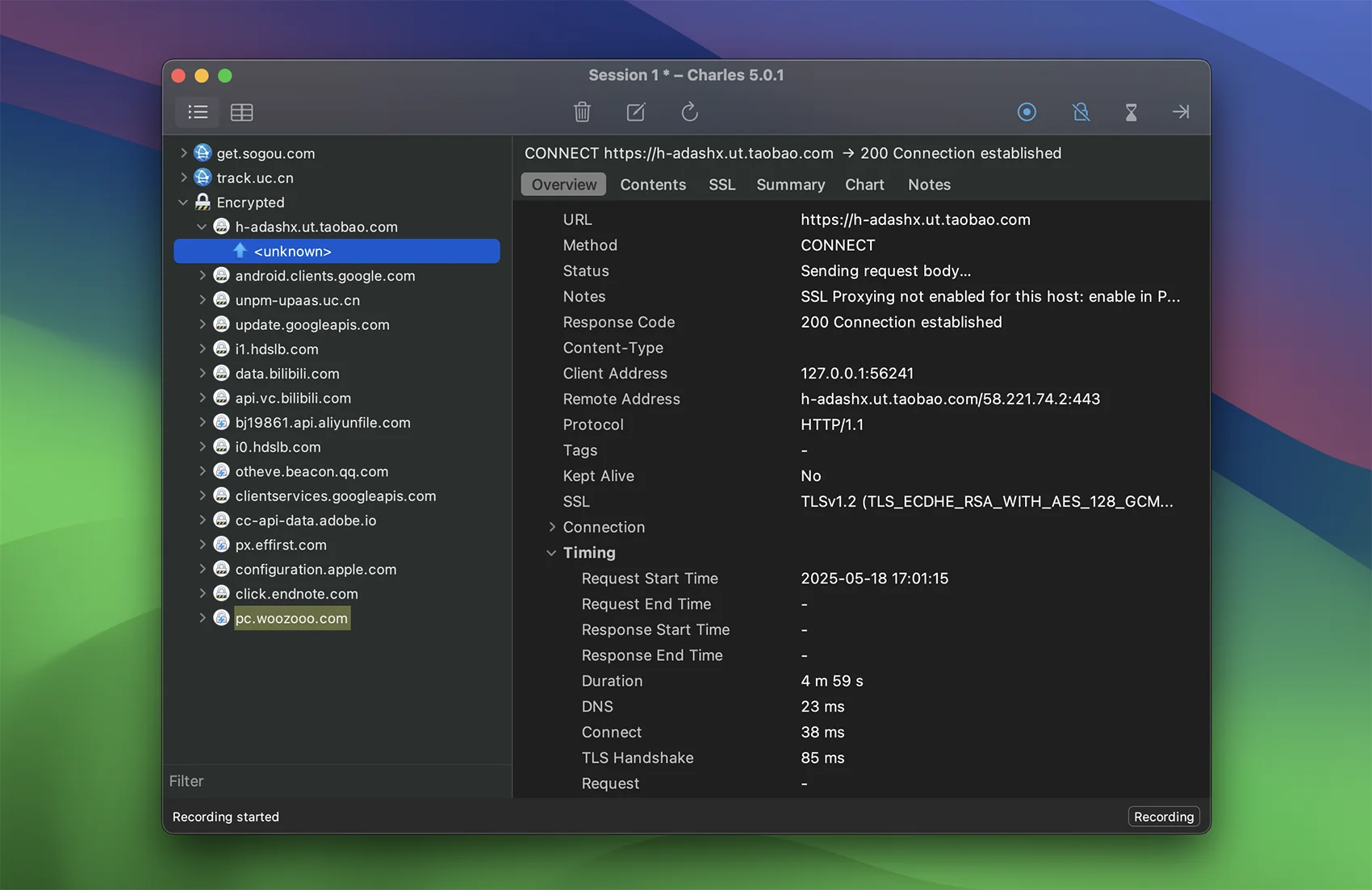Click the Filter input field
Image resolution: width=1372 pixels, height=890 pixels.
337,781
